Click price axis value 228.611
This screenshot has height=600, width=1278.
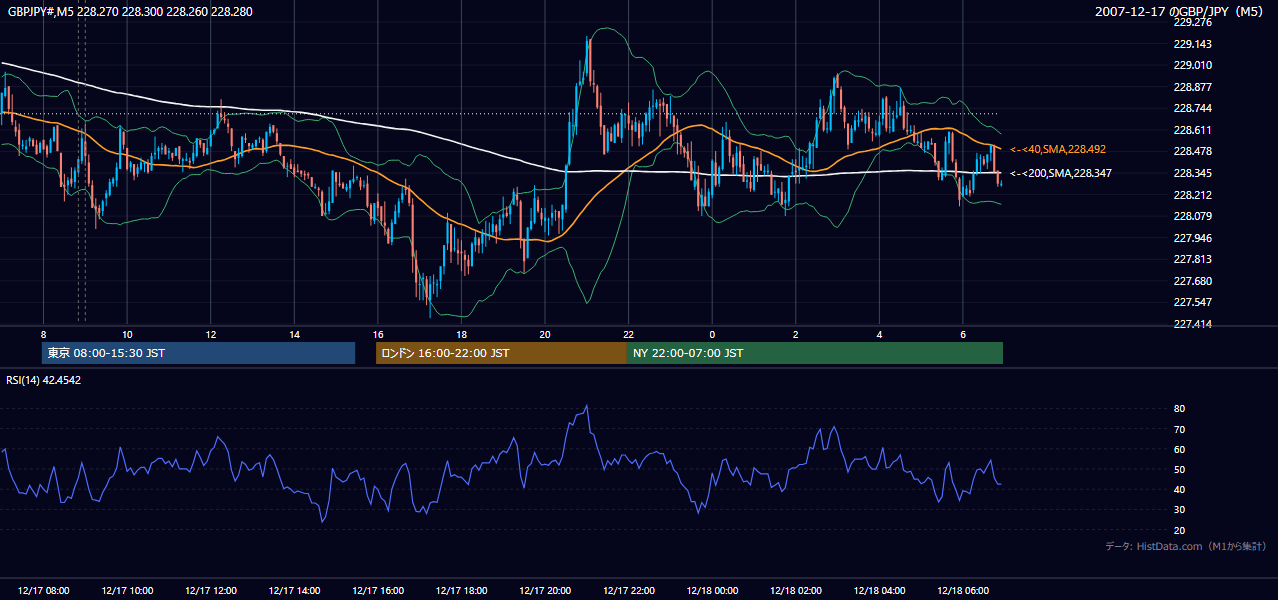[1192, 130]
